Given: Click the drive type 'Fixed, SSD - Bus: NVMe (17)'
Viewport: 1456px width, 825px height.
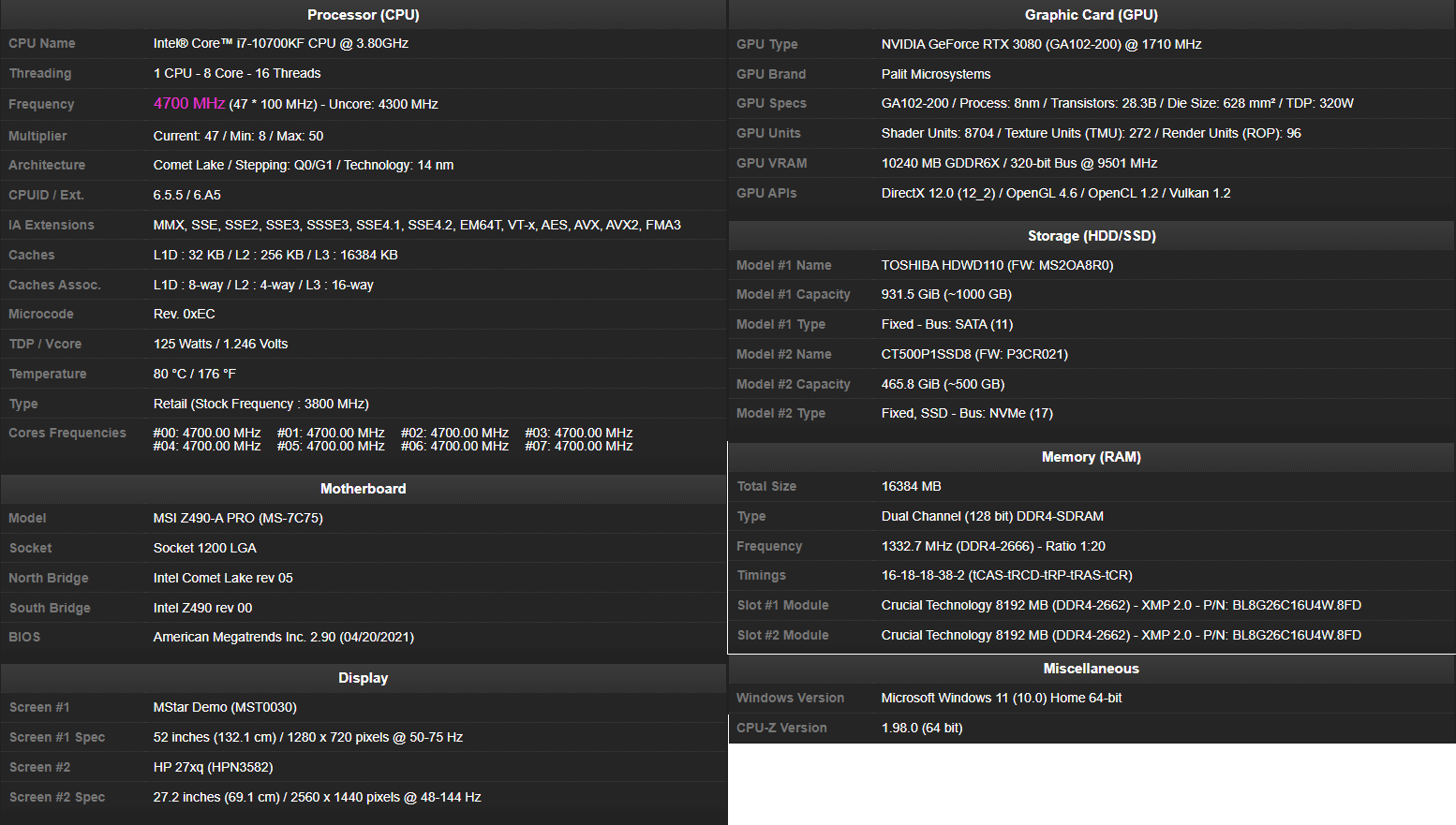Looking at the screenshot, I should 967,413.
